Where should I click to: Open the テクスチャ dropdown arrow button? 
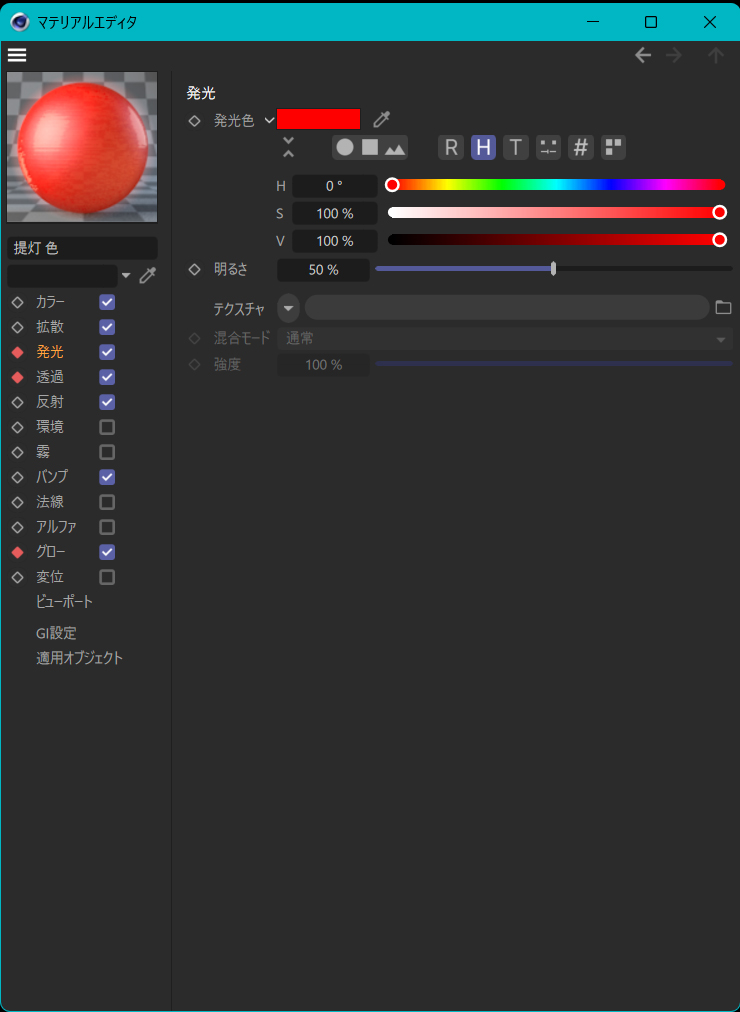[288, 307]
